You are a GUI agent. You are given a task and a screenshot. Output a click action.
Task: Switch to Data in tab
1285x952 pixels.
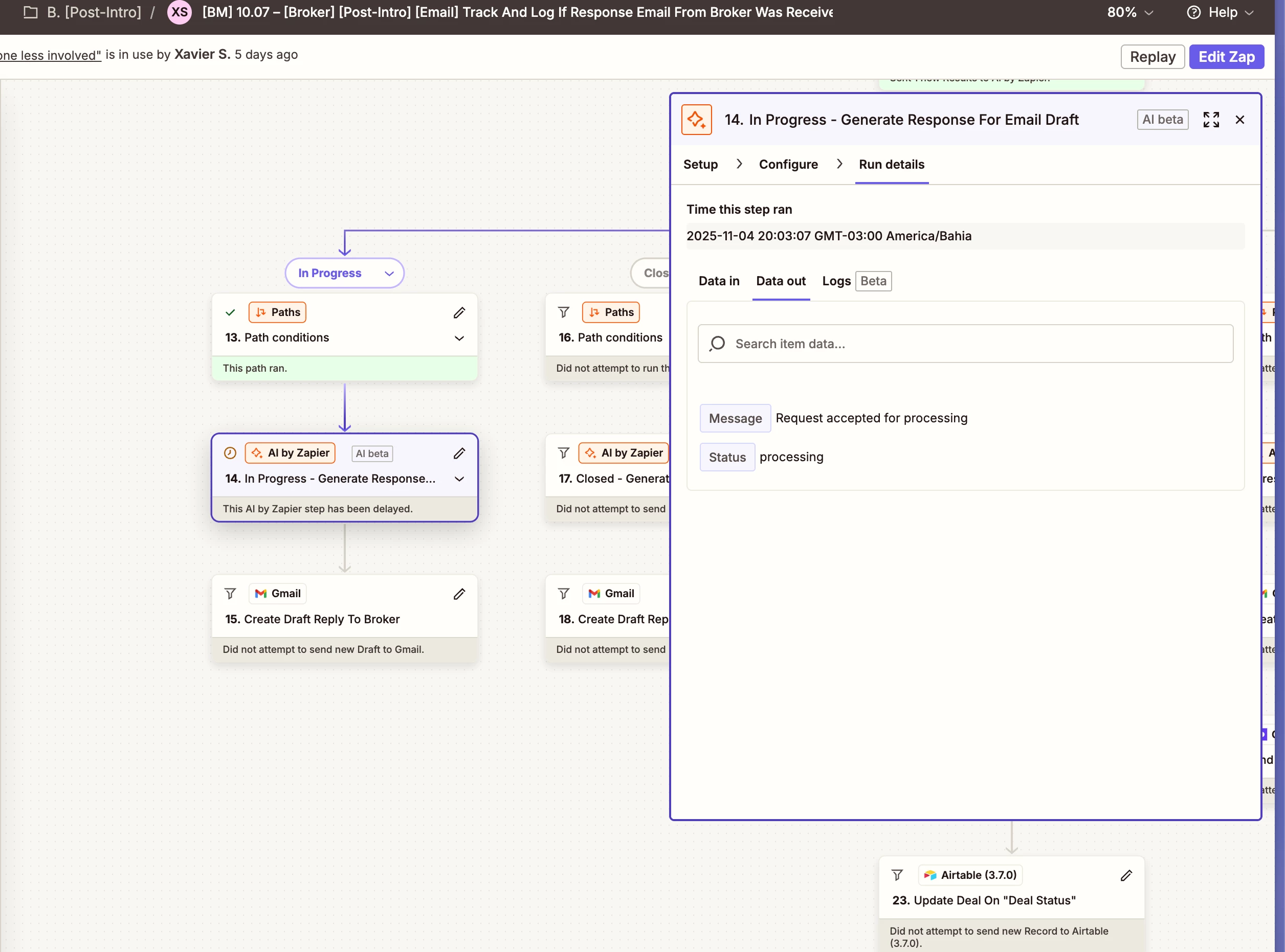pos(718,281)
